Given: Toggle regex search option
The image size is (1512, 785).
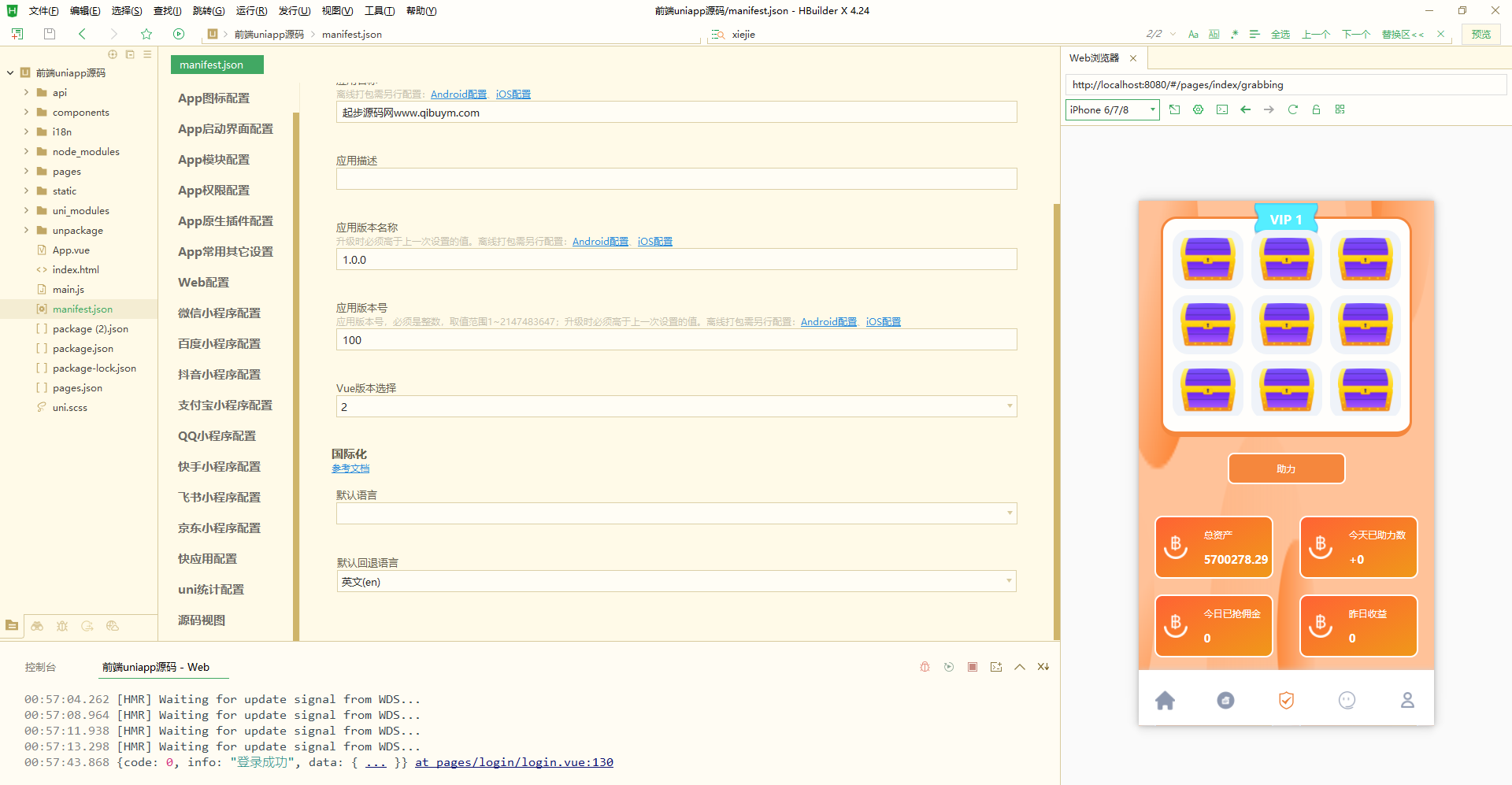Looking at the screenshot, I should pyautogui.click(x=1234, y=34).
